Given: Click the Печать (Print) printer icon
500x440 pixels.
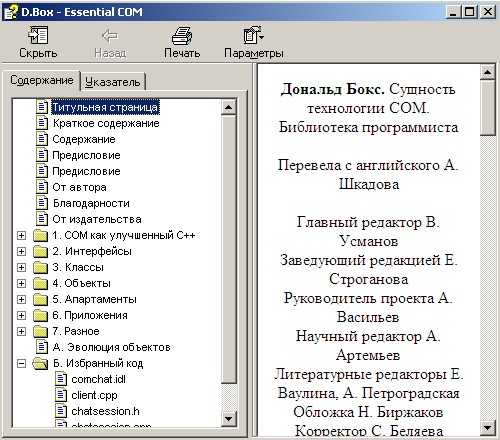Looking at the screenshot, I should [182, 36].
